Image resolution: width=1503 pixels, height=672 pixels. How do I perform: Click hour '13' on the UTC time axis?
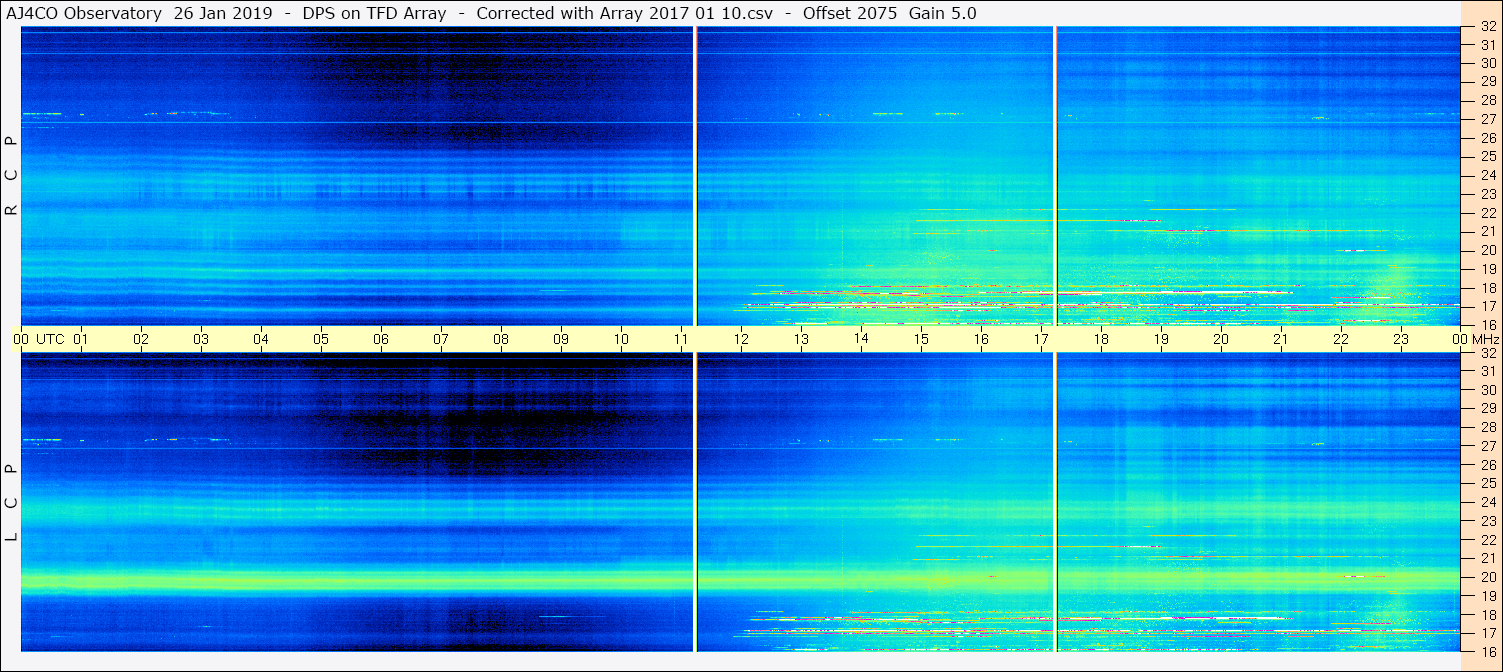click(801, 339)
